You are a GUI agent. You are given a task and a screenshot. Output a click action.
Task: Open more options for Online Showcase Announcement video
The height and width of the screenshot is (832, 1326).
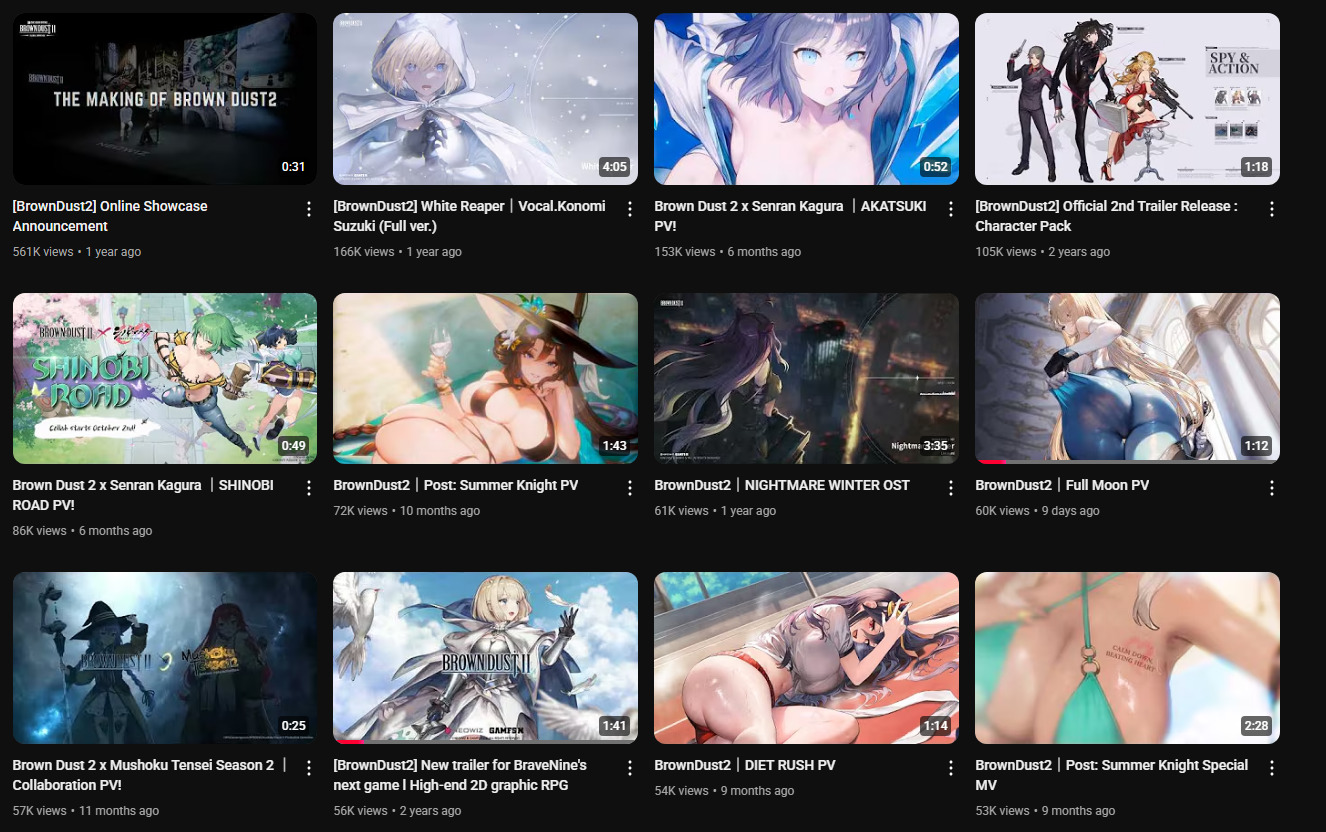pyautogui.click(x=308, y=209)
